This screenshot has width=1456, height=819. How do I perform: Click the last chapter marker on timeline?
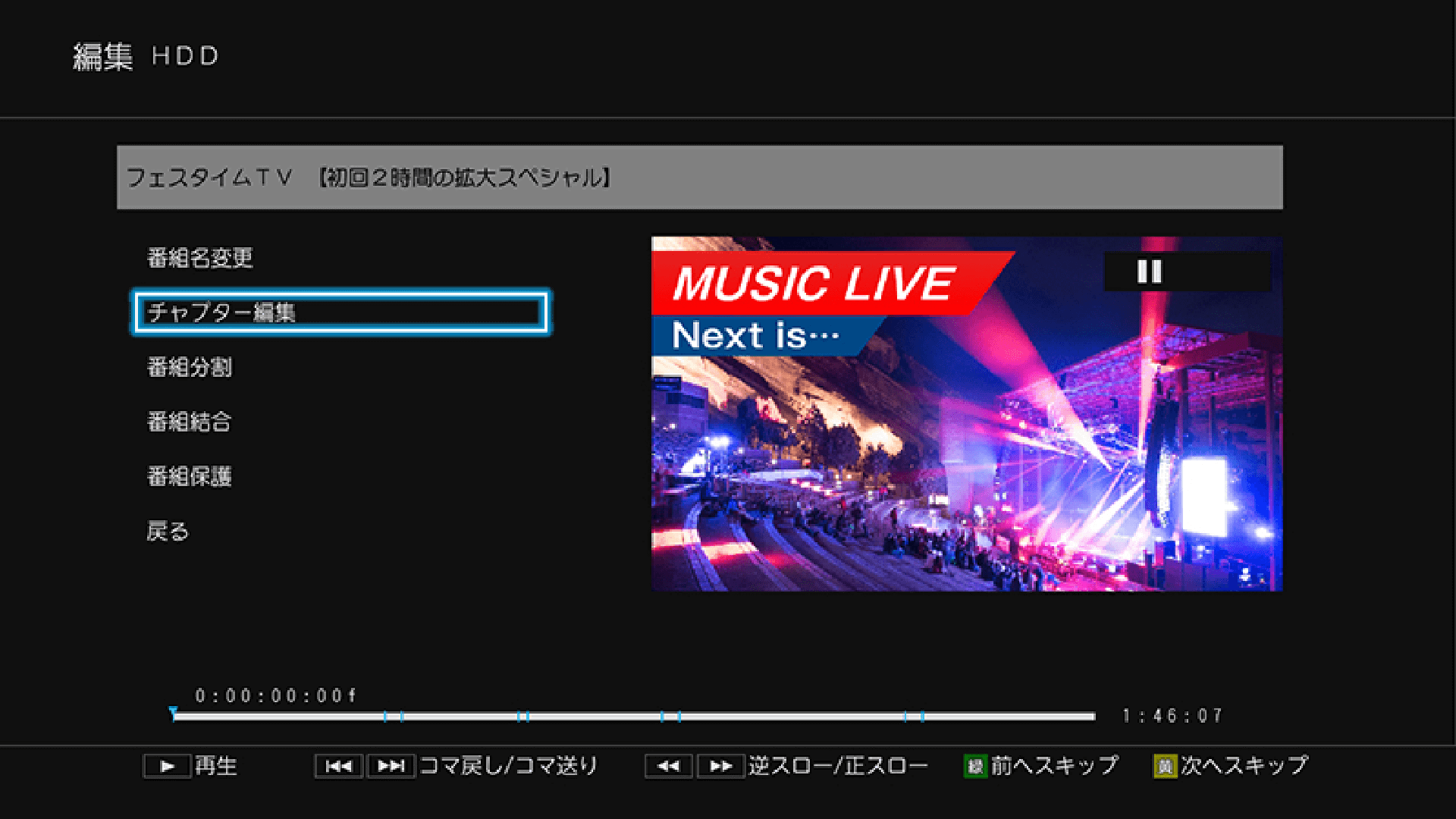(922, 716)
